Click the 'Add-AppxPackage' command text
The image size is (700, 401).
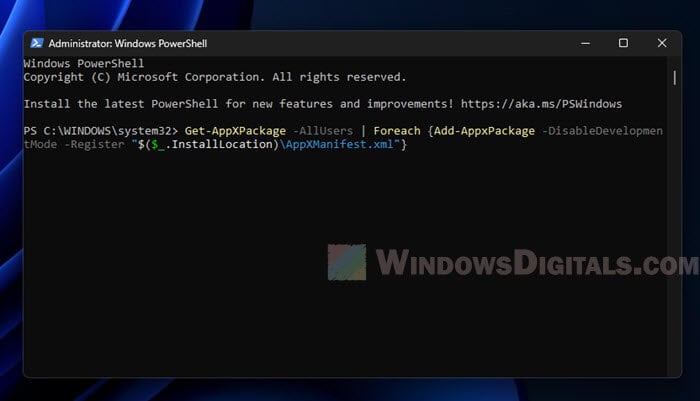point(484,131)
